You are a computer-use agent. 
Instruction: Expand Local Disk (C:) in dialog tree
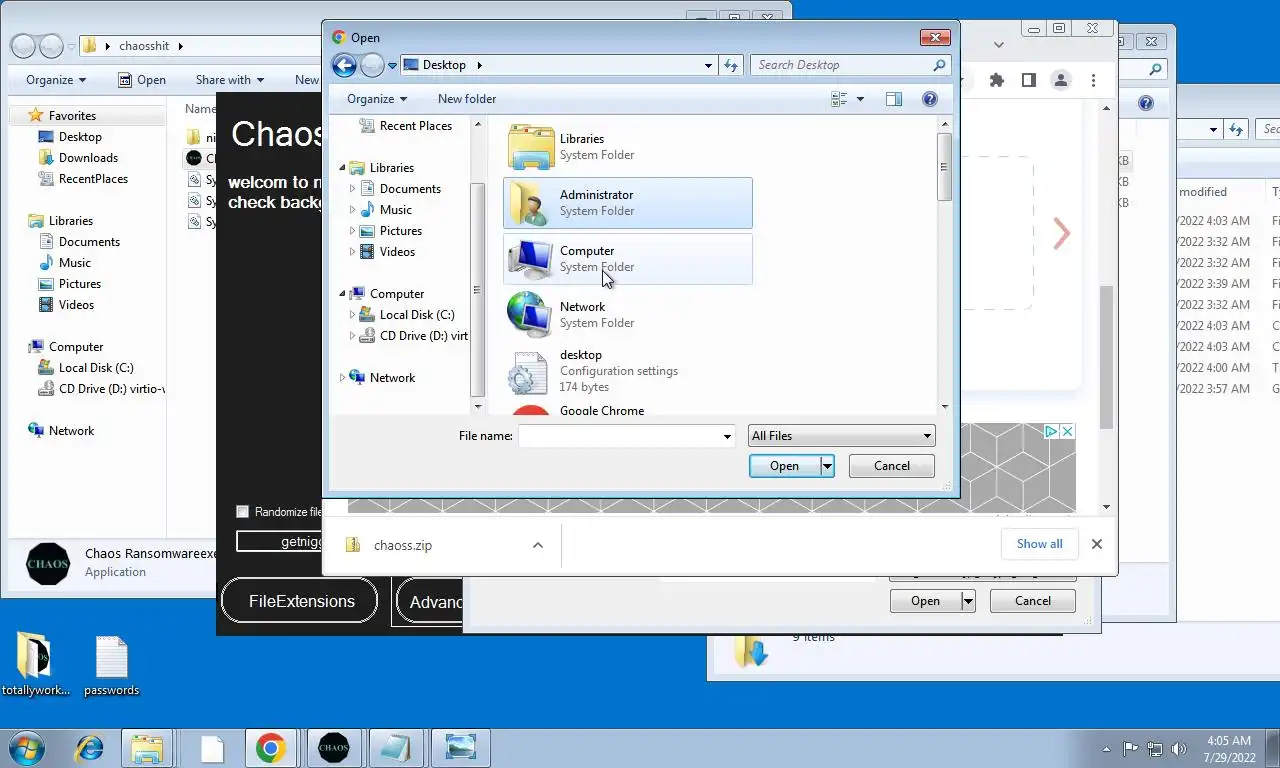[353, 315]
